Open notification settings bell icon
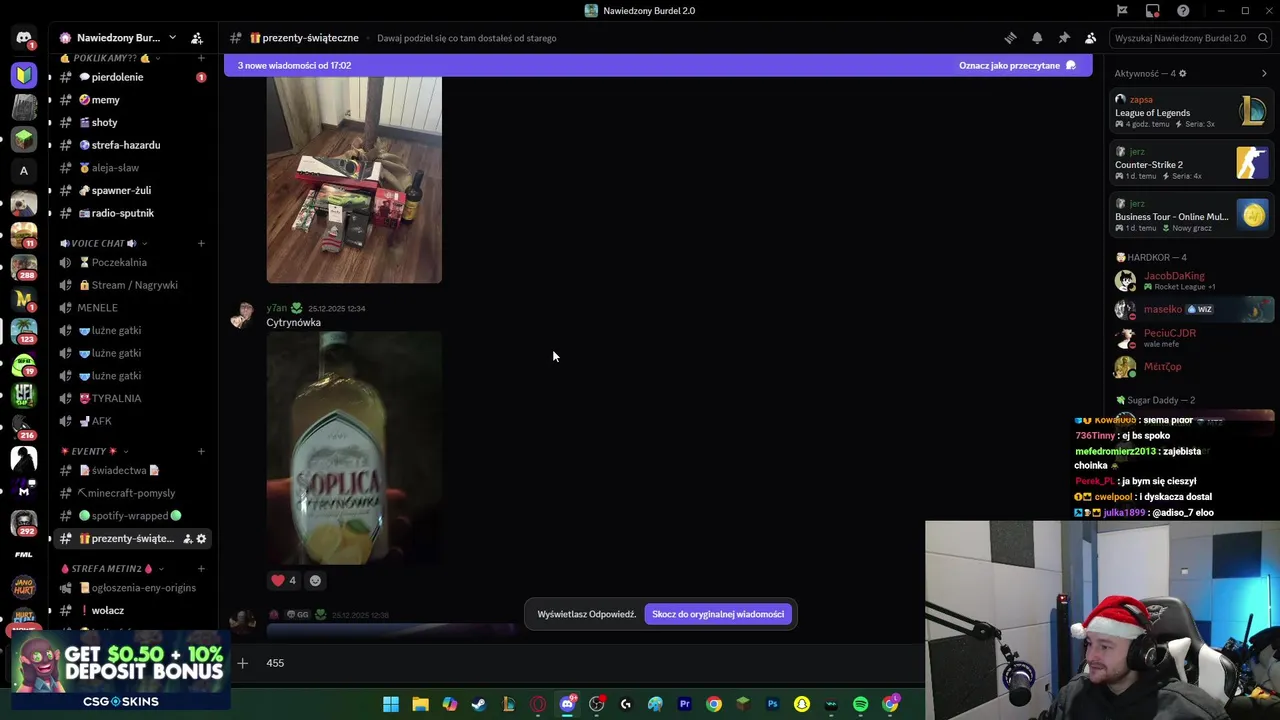 pos(1037,38)
